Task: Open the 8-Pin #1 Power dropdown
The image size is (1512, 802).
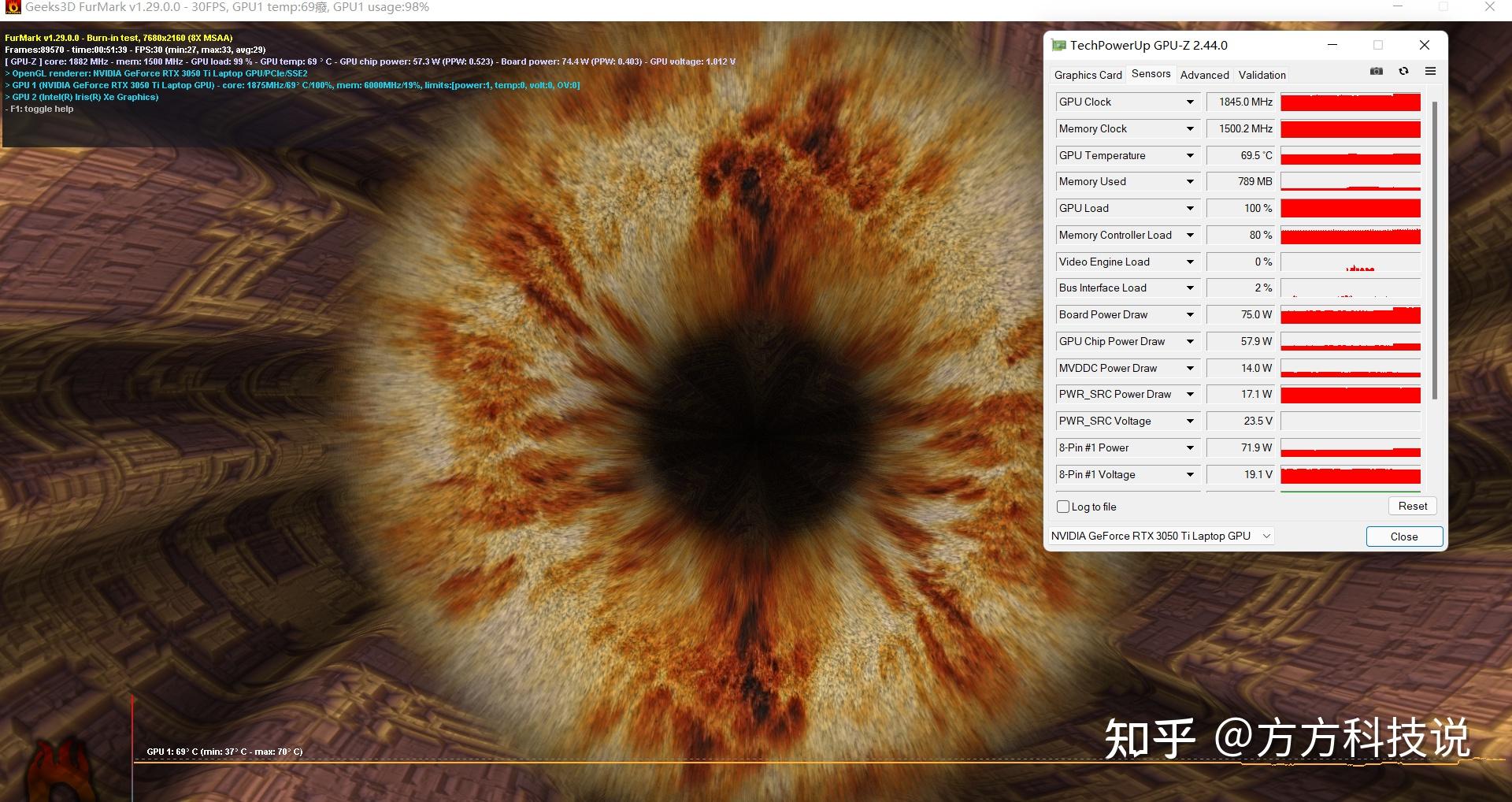Action: [1190, 448]
